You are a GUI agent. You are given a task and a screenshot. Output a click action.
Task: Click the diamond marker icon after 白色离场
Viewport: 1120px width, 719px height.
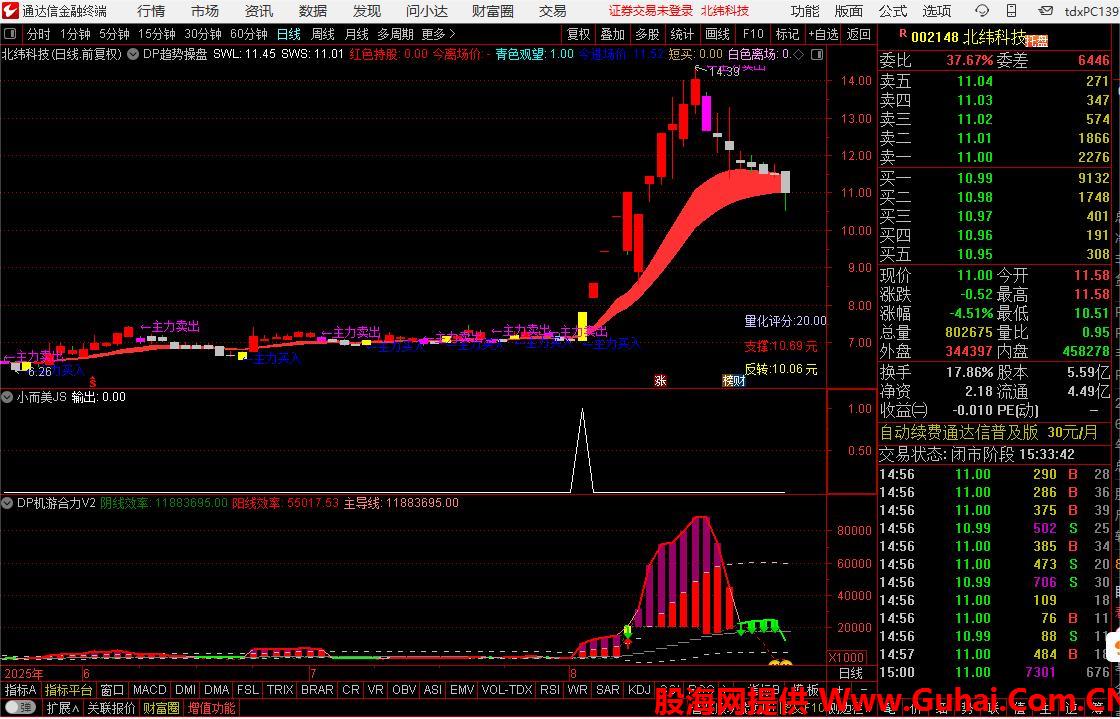coord(798,54)
